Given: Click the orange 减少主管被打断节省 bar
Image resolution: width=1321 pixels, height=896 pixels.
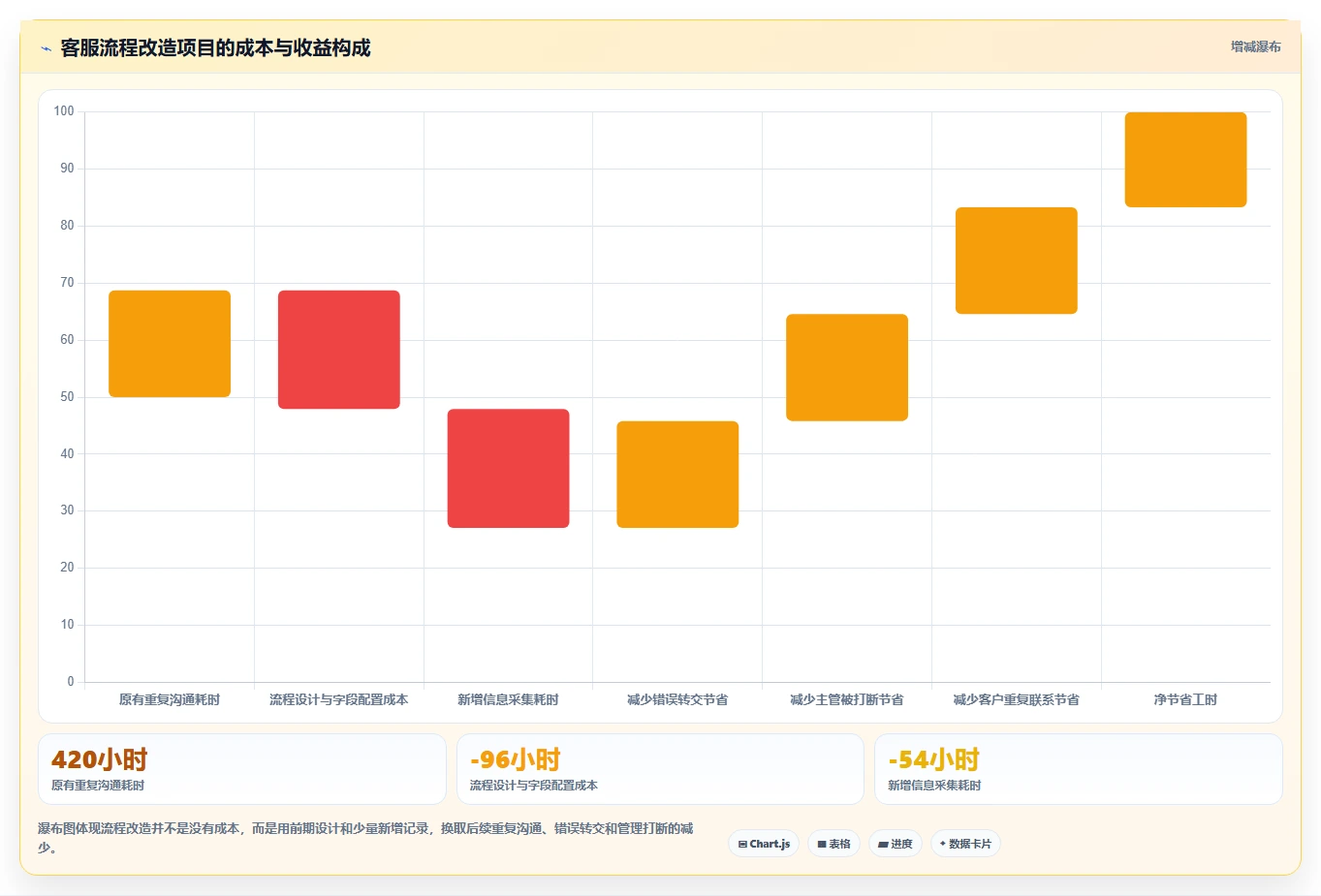Looking at the screenshot, I should point(847,367).
